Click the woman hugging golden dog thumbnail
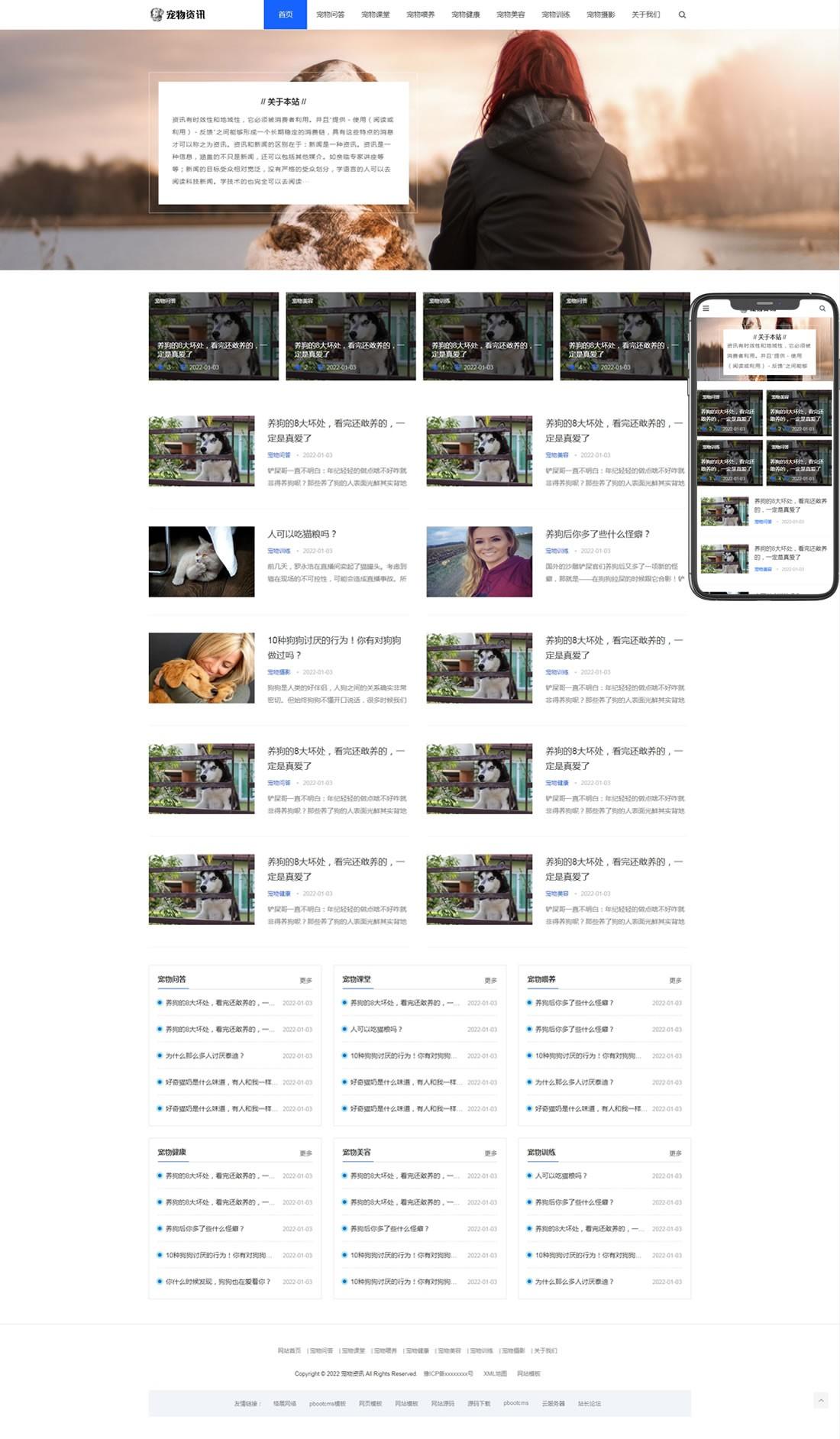The height and width of the screenshot is (1439, 840). (x=202, y=668)
